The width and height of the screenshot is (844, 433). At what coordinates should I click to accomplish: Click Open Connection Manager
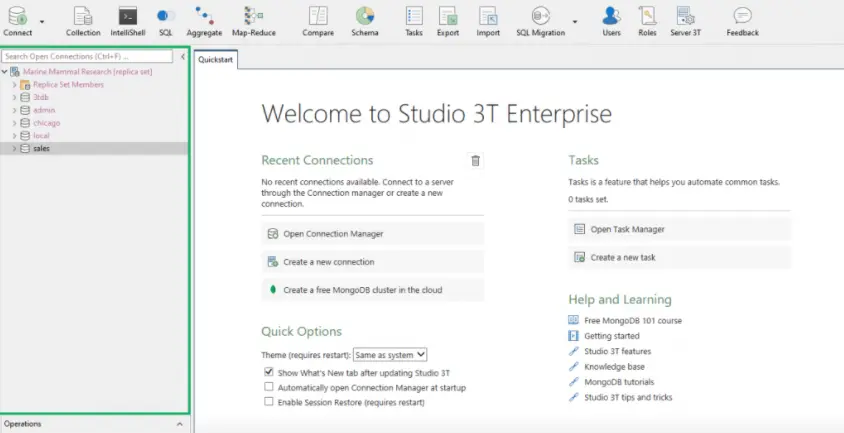[x=372, y=234]
